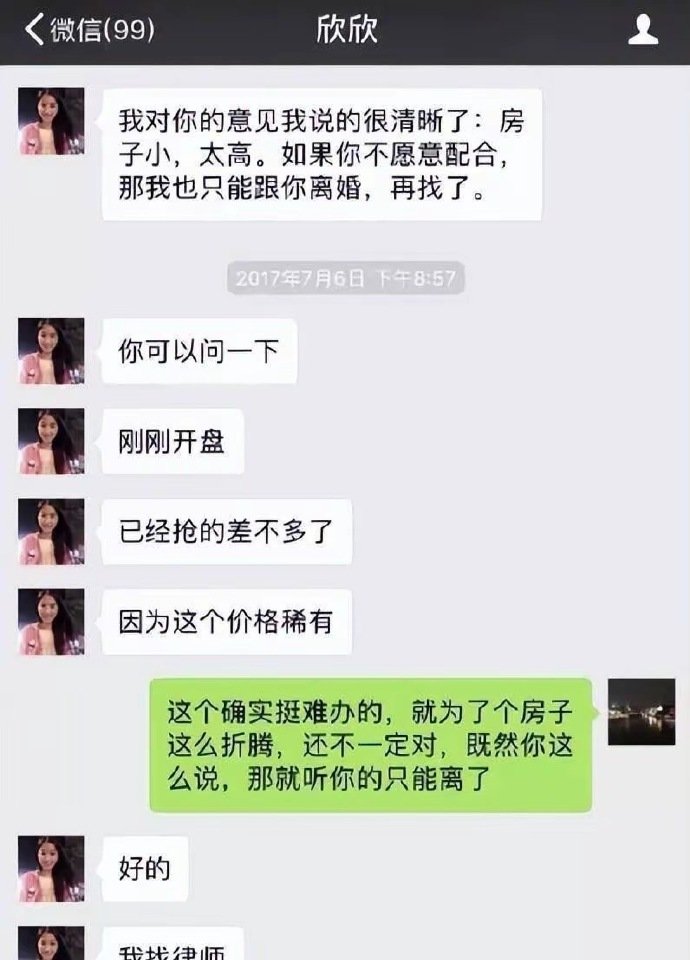Select message bubble 已经抢的差不多了
Image resolution: width=690 pixels, height=960 pixels.
click(225, 531)
